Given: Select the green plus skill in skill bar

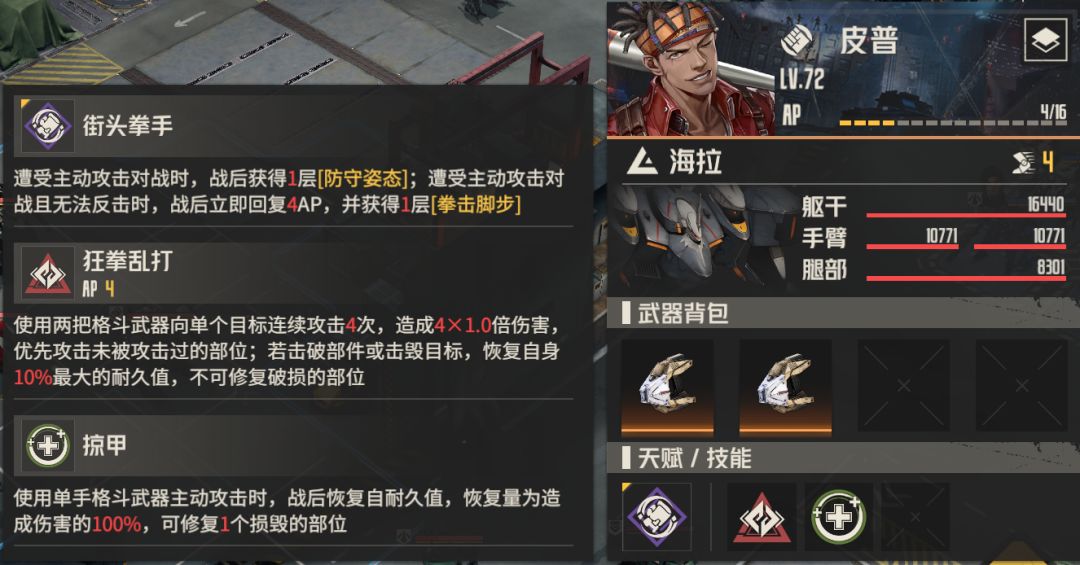Looking at the screenshot, I should pos(838,516).
